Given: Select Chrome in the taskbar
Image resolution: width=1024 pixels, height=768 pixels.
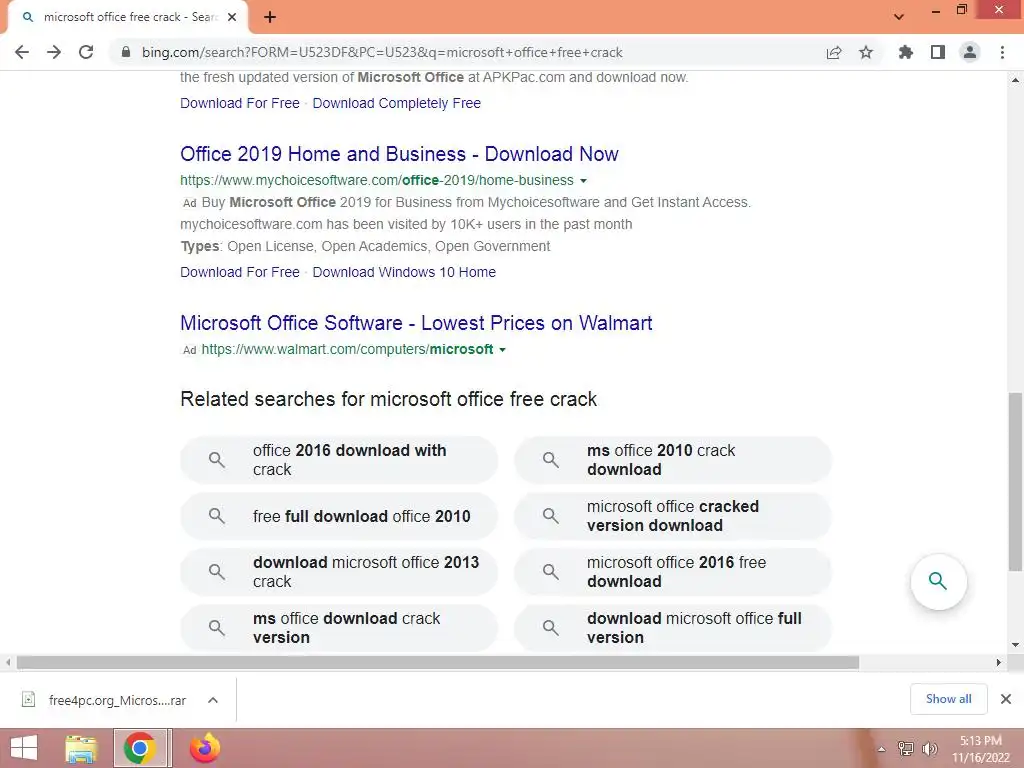Looking at the screenshot, I should pyautogui.click(x=140, y=748).
